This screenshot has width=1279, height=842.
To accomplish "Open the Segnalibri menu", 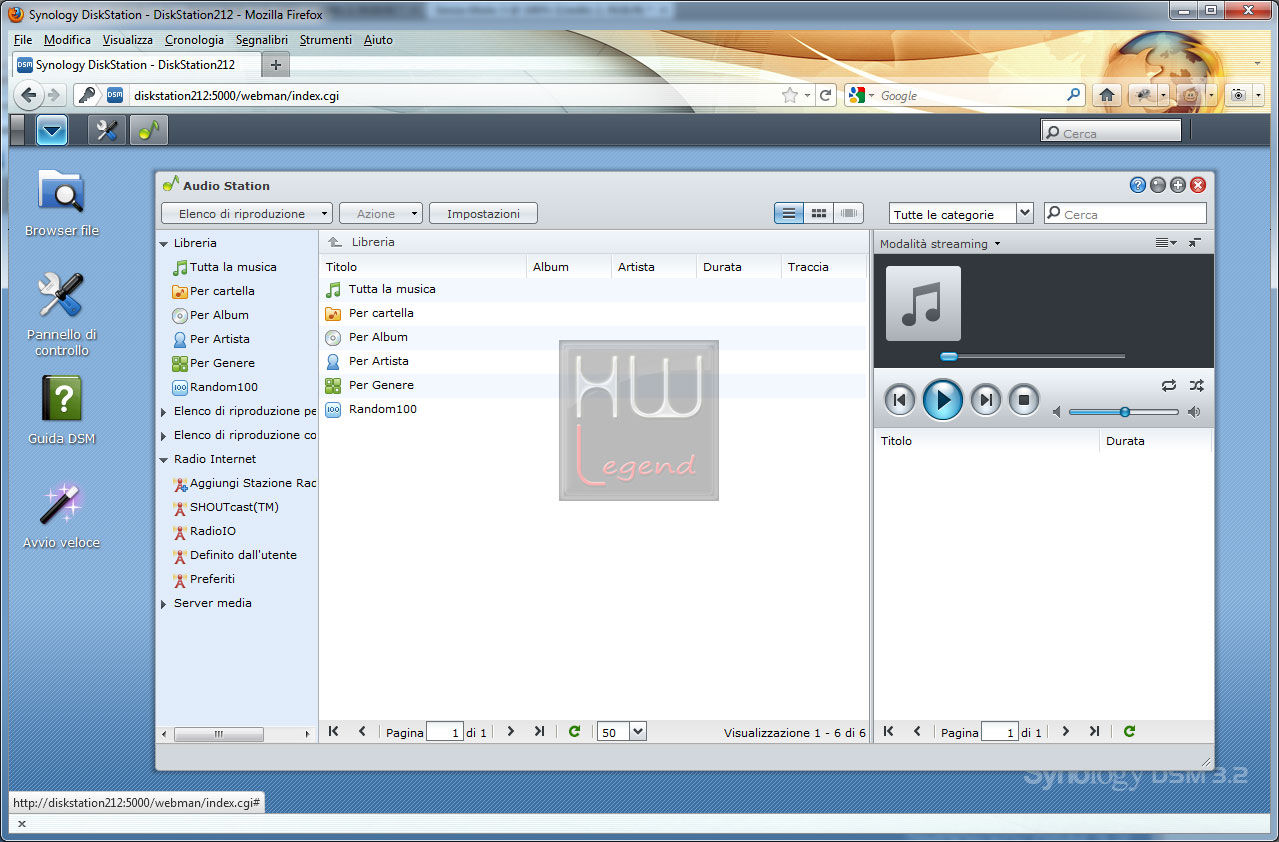I will (x=262, y=40).
